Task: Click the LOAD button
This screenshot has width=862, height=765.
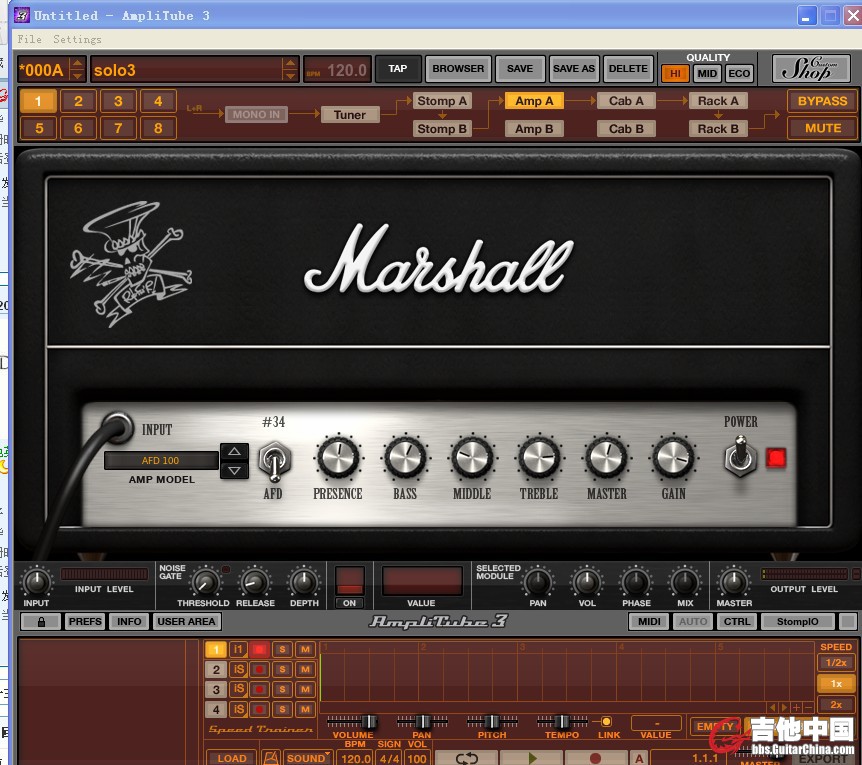Action: 231,758
